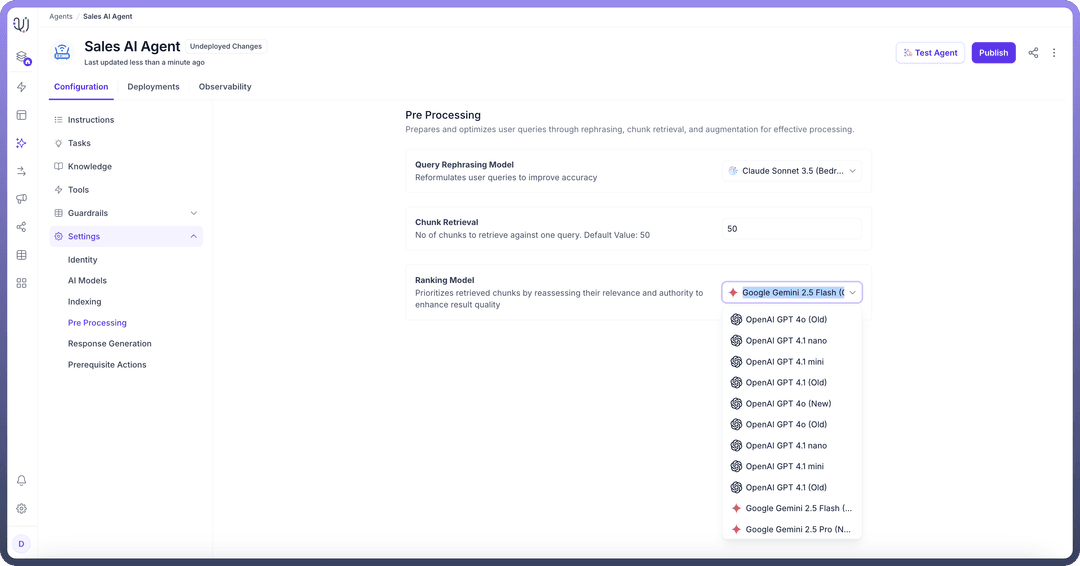Image resolution: width=1080 pixels, height=566 pixels.
Task: Switch to the Observability tab
Action: 225,87
